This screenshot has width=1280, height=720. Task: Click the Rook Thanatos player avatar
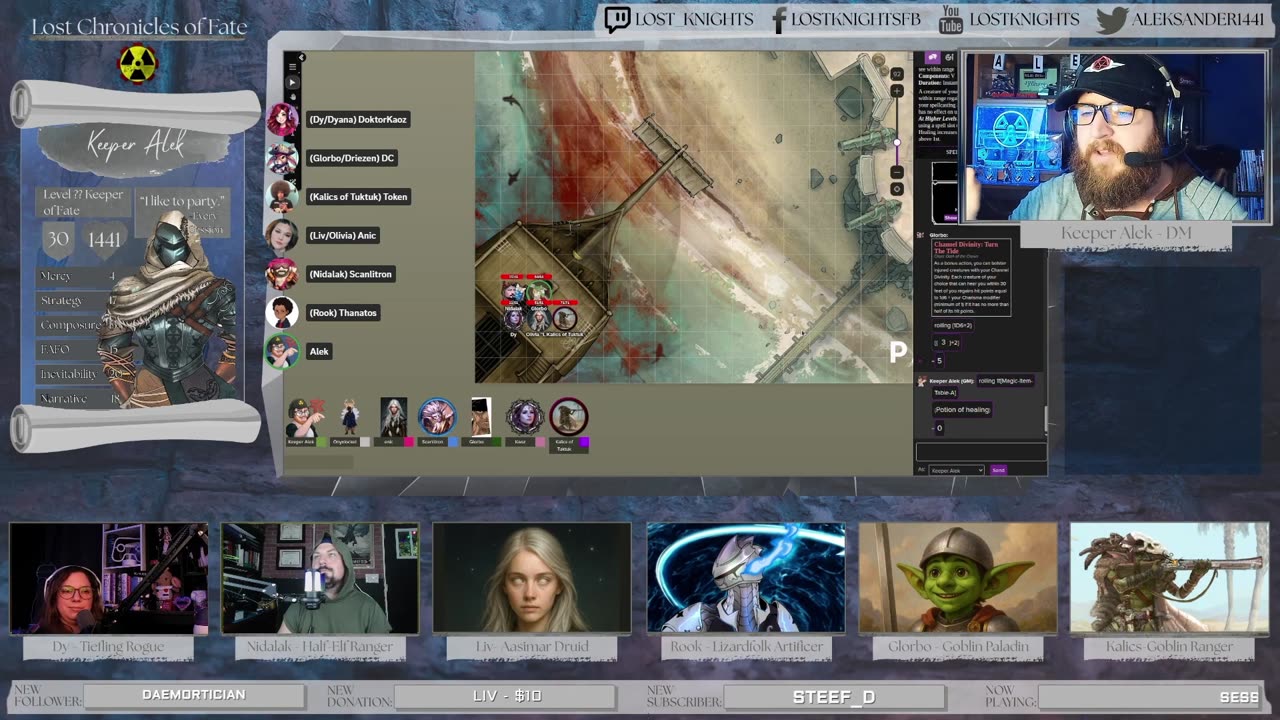[x=282, y=312]
